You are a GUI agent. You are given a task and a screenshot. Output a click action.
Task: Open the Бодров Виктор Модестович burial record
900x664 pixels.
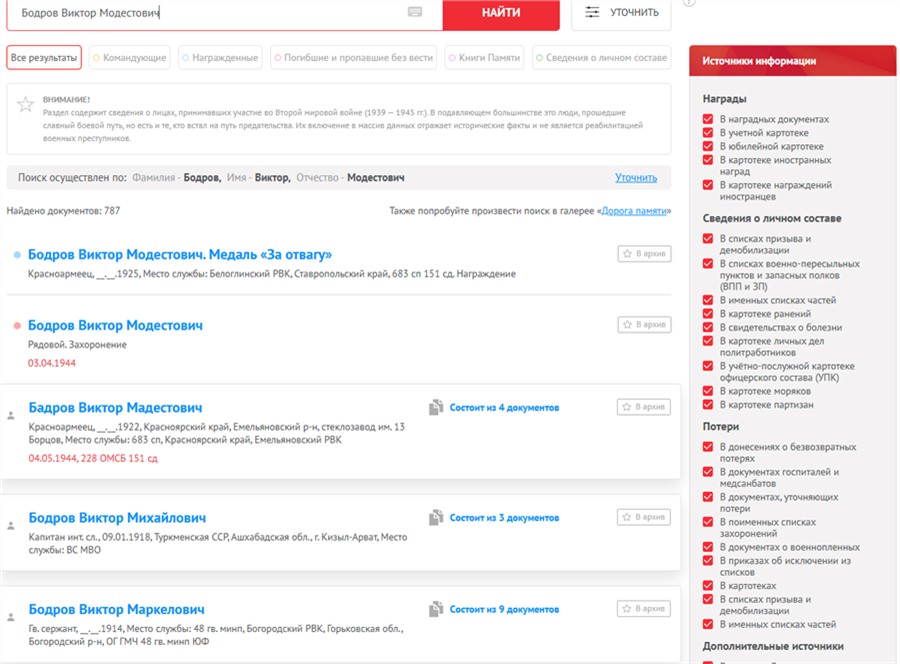pos(115,325)
